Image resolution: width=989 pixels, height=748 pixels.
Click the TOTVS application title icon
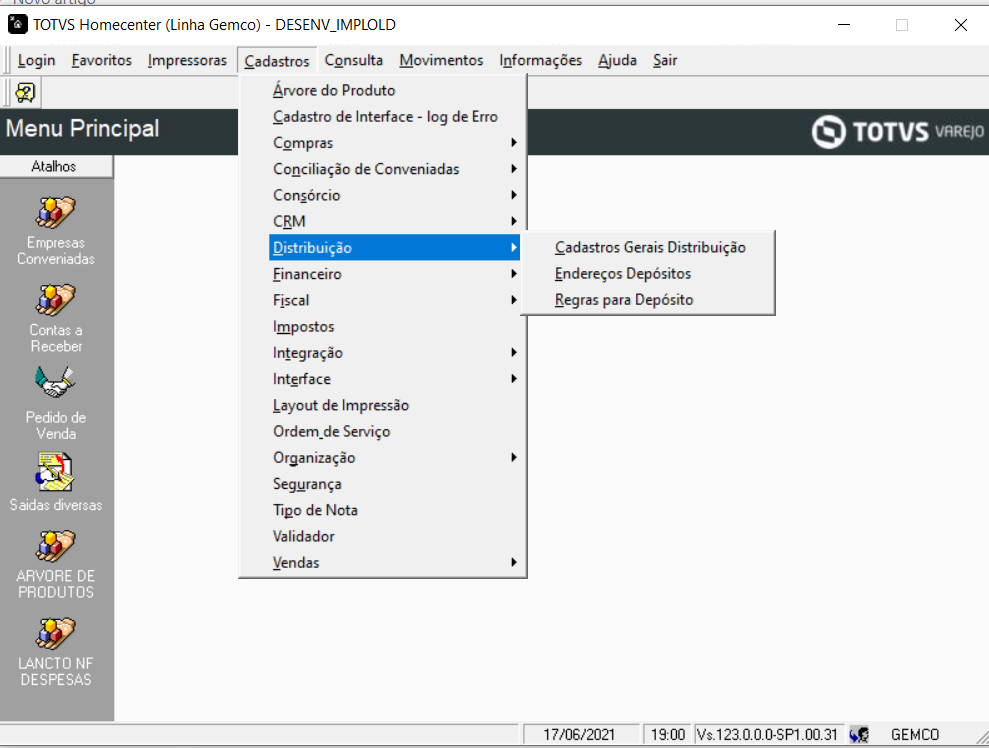pos(18,25)
